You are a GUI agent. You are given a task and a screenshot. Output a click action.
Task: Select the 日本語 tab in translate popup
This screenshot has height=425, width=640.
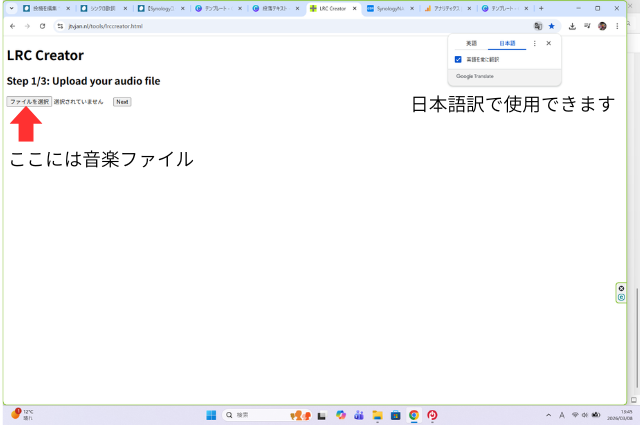[x=506, y=44]
